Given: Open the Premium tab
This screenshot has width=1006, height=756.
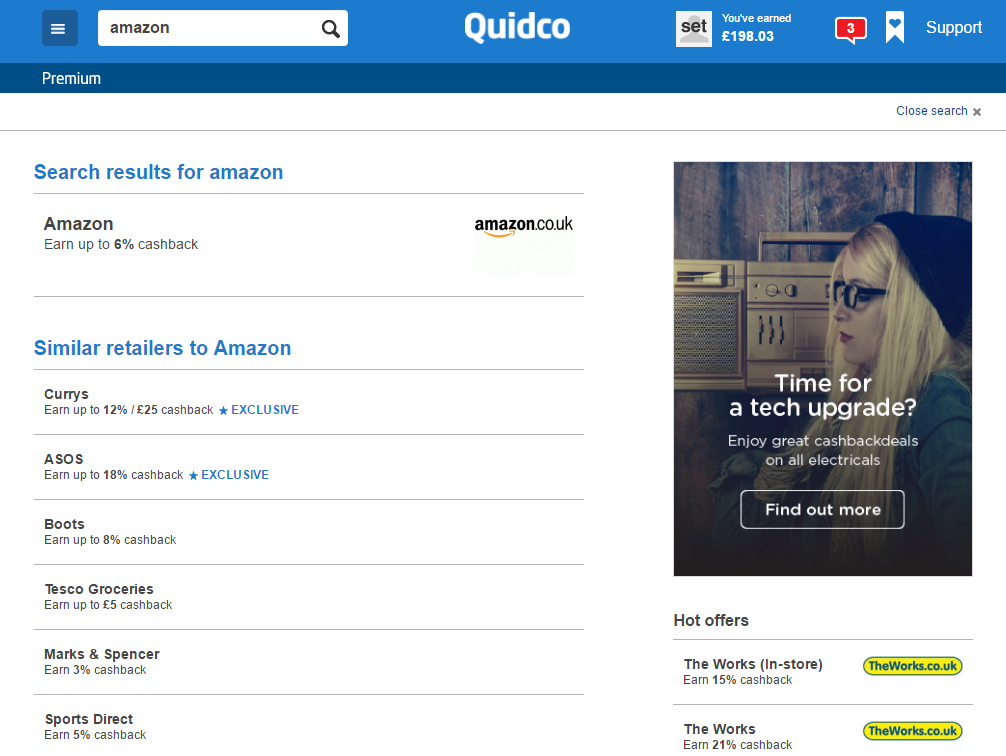Looking at the screenshot, I should [71, 78].
